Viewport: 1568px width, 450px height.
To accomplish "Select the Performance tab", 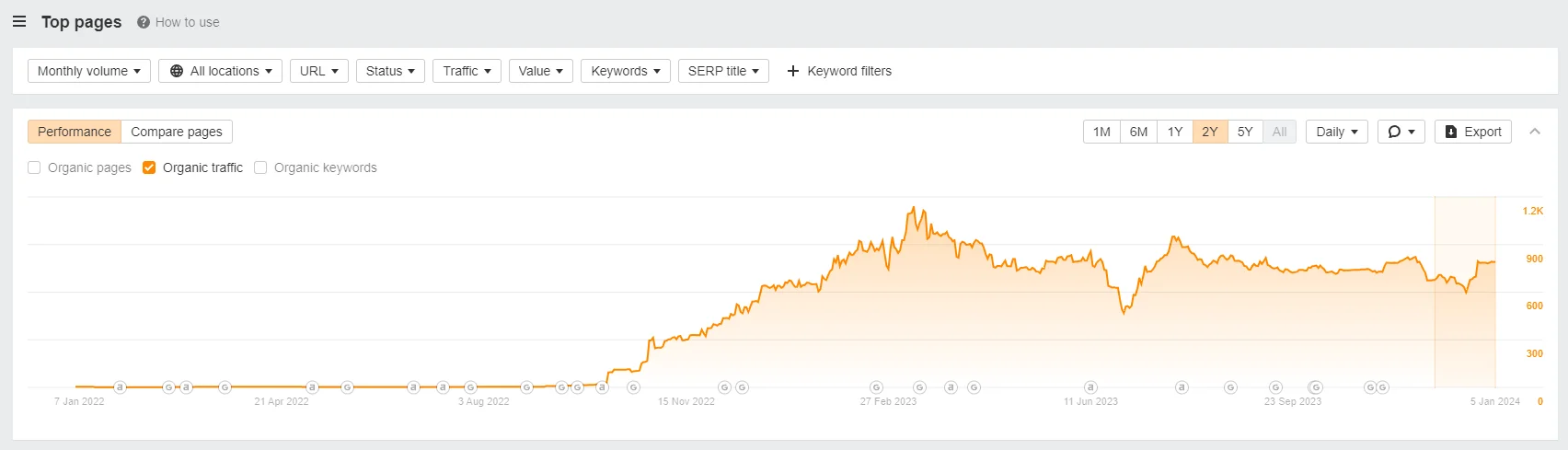I will (x=75, y=132).
